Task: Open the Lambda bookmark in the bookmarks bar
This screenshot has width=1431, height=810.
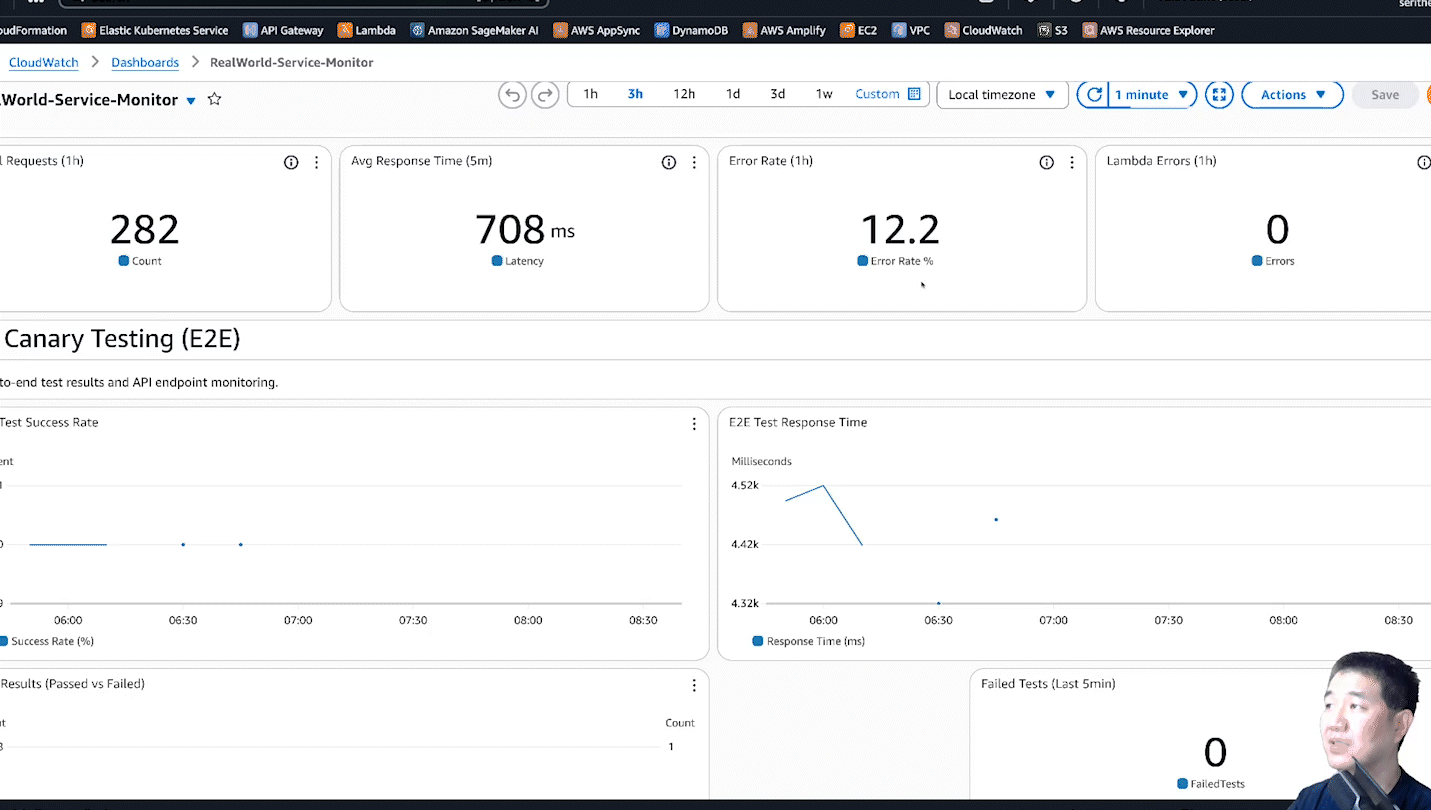Action: click(367, 30)
